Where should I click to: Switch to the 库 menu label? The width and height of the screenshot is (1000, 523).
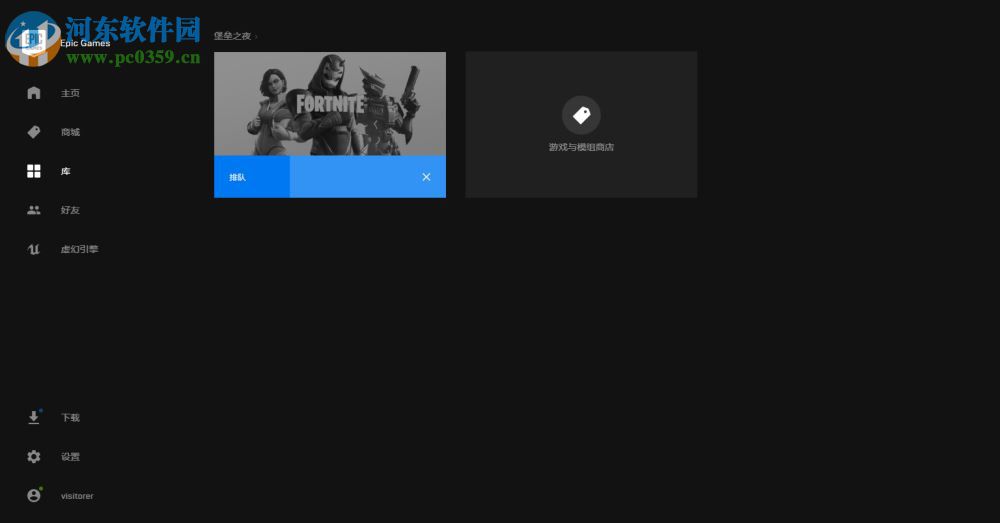click(66, 171)
